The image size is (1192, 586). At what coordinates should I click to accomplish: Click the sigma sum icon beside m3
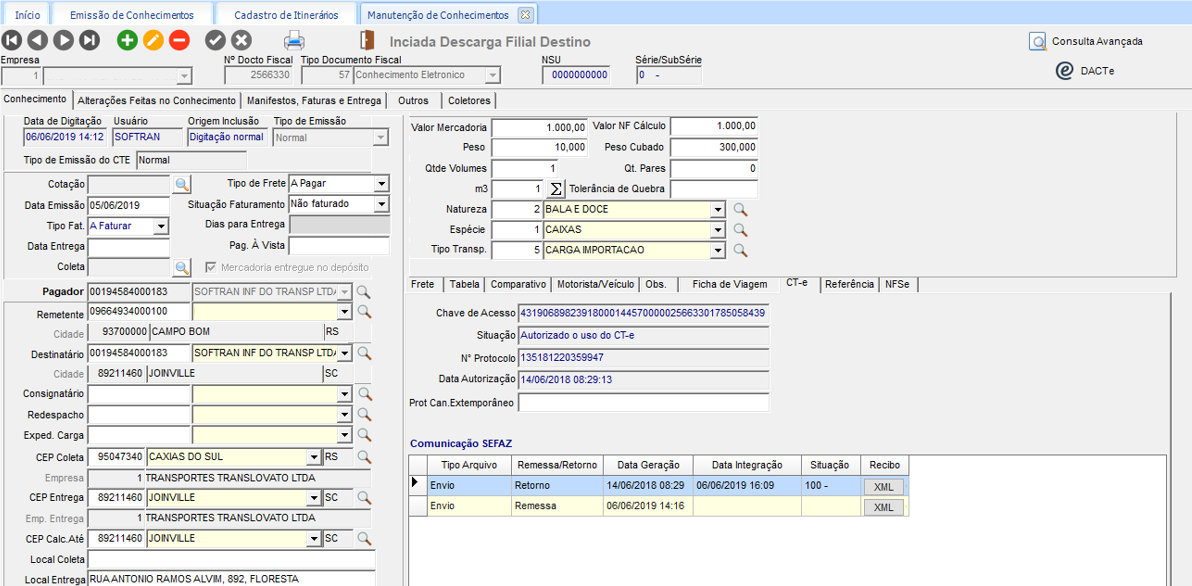click(556, 189)
